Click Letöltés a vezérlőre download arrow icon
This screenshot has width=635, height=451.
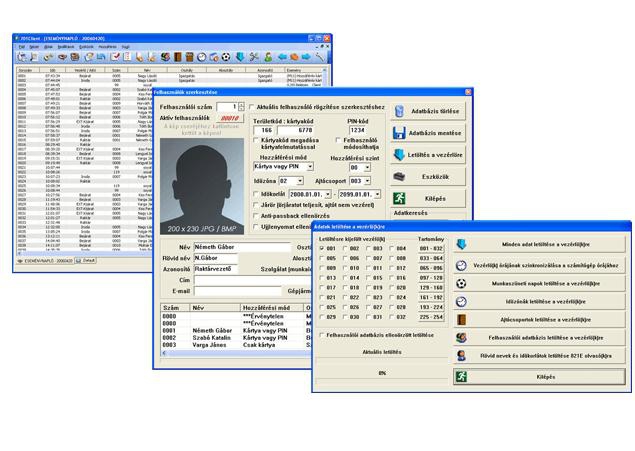[x=400, y=155]
